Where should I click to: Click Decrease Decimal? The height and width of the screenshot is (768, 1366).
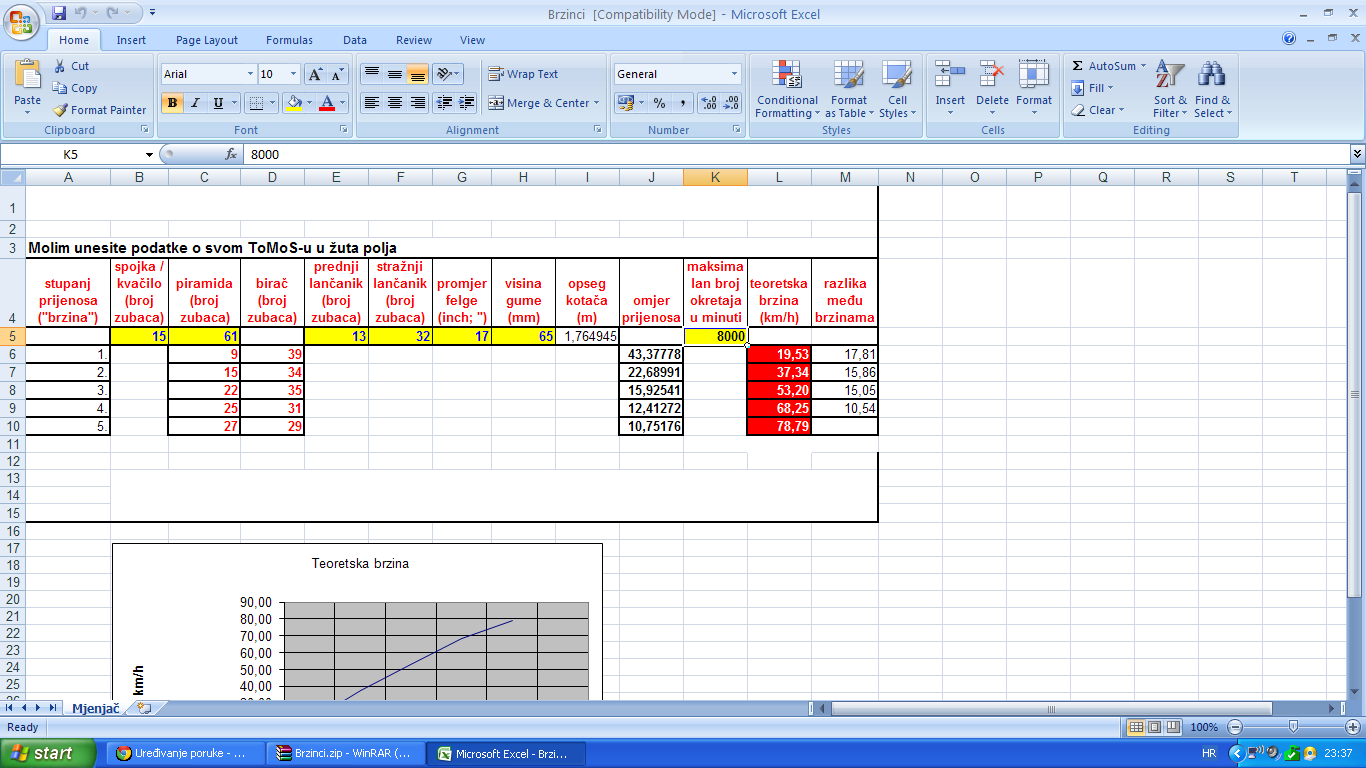(x=732, y=103)
